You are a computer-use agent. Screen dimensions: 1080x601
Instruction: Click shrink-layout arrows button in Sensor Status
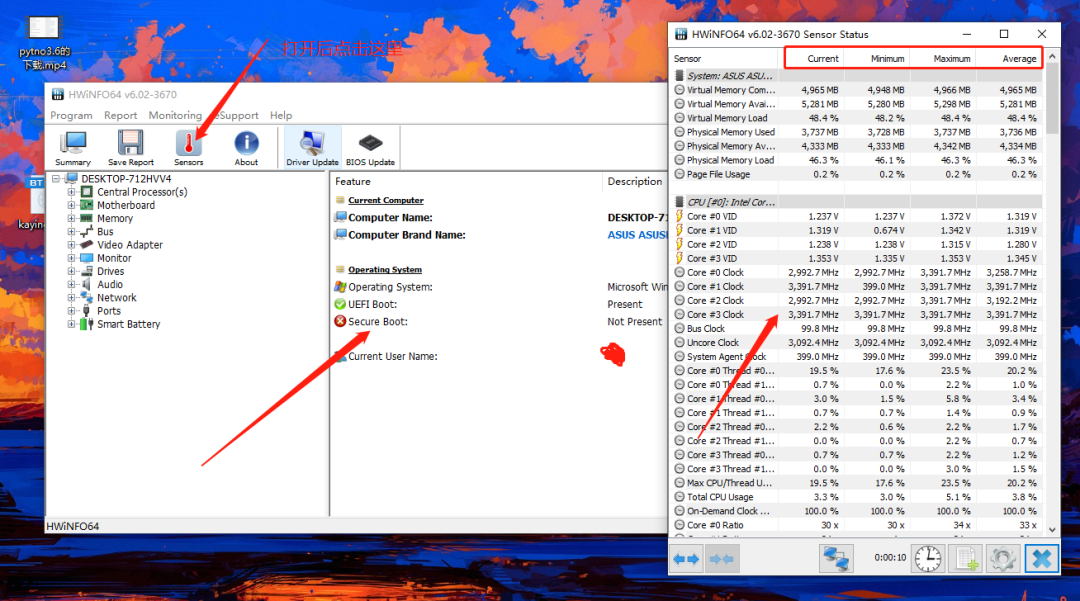pos(722,558)
